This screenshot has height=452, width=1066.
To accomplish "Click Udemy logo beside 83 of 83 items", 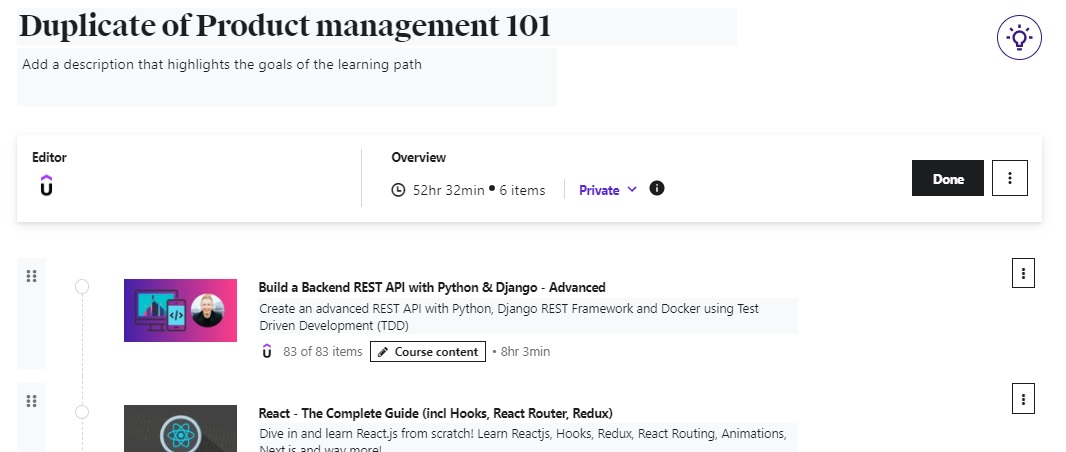I will pos(267,351).
